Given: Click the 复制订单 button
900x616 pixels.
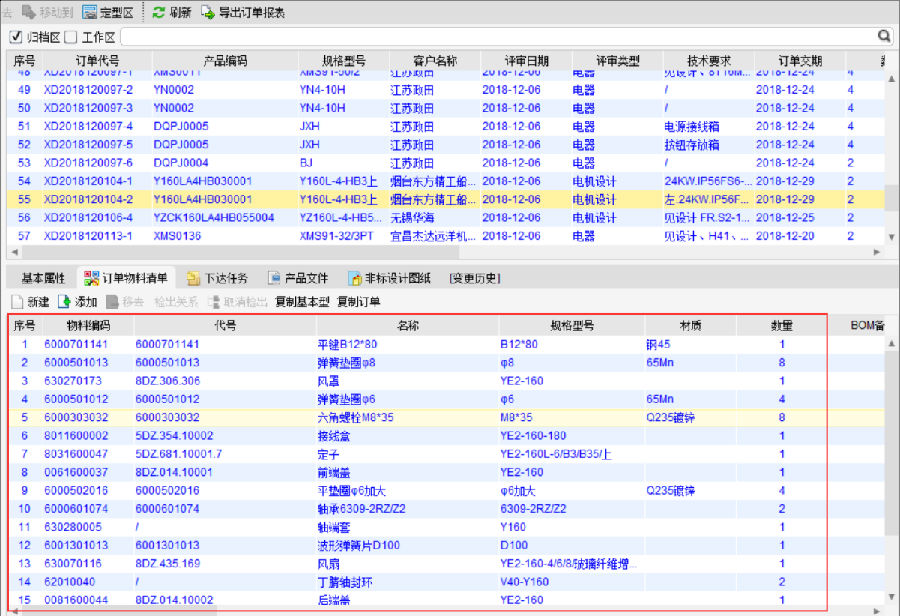Looking at the screenshot, I should (358, 302).
